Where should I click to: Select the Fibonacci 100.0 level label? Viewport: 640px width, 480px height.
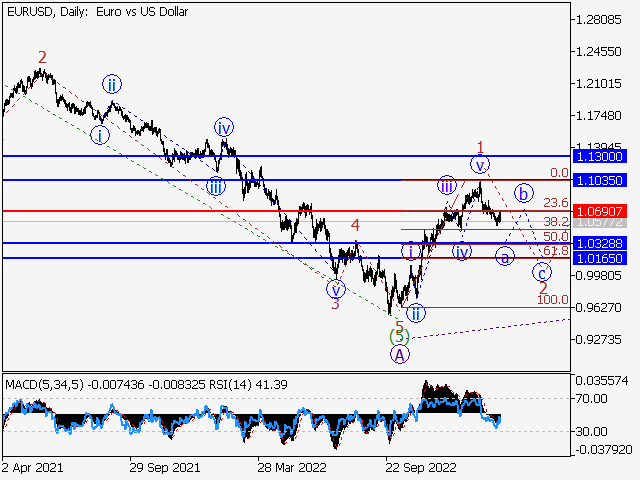(x=553, y=300)
